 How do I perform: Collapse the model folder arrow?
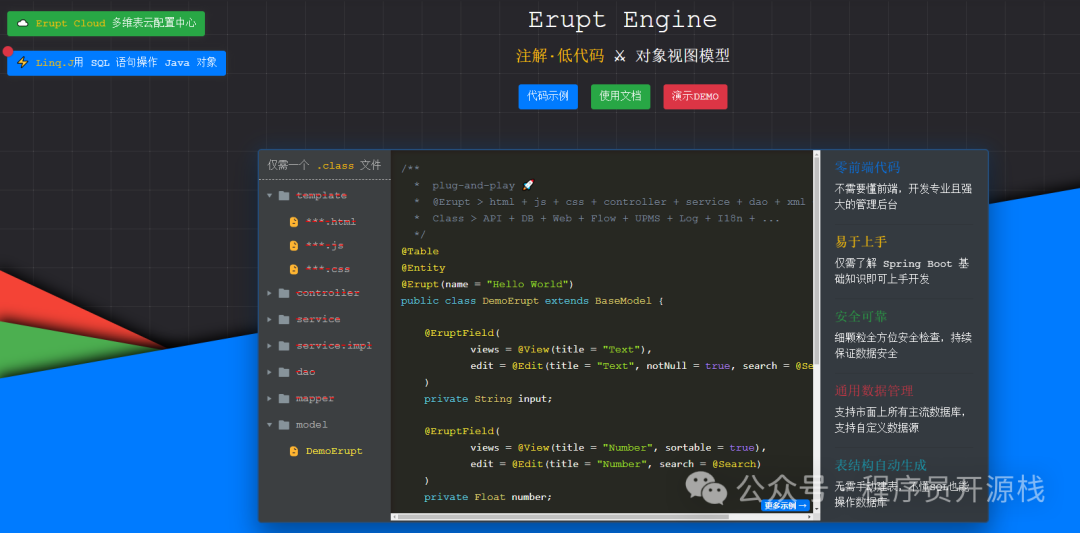(x=270, y=425)
